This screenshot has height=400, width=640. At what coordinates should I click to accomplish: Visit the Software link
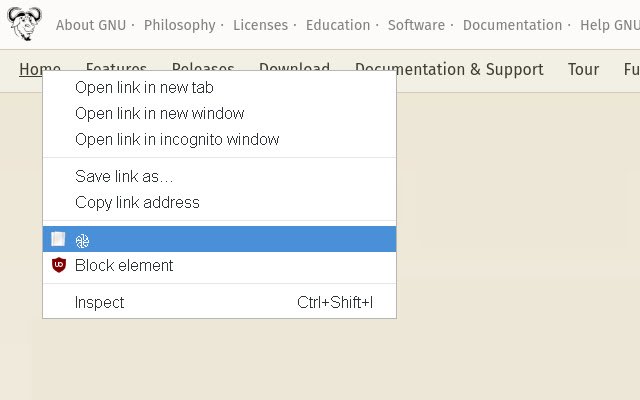[x=416, y=25]
